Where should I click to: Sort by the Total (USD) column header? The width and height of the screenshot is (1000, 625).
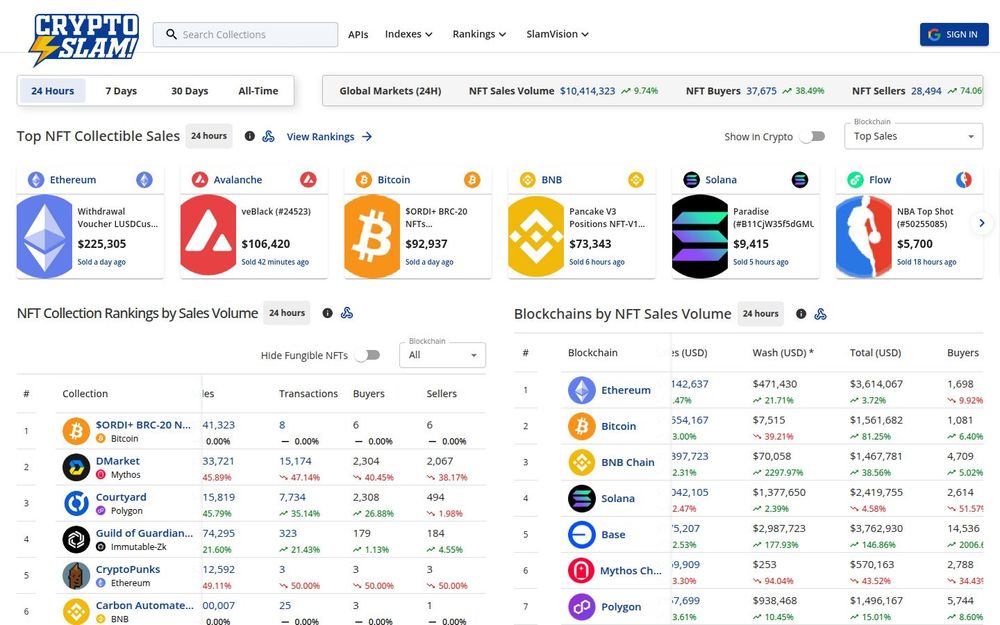click(875, 353)
